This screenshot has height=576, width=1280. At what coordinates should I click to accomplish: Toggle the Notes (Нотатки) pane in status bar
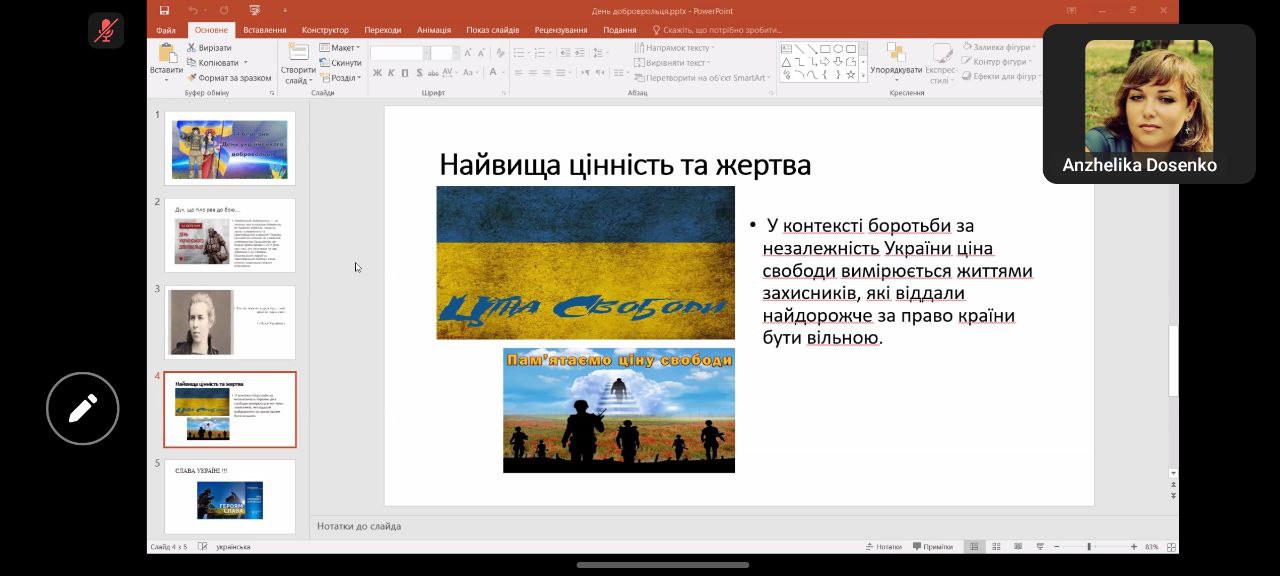882,547
